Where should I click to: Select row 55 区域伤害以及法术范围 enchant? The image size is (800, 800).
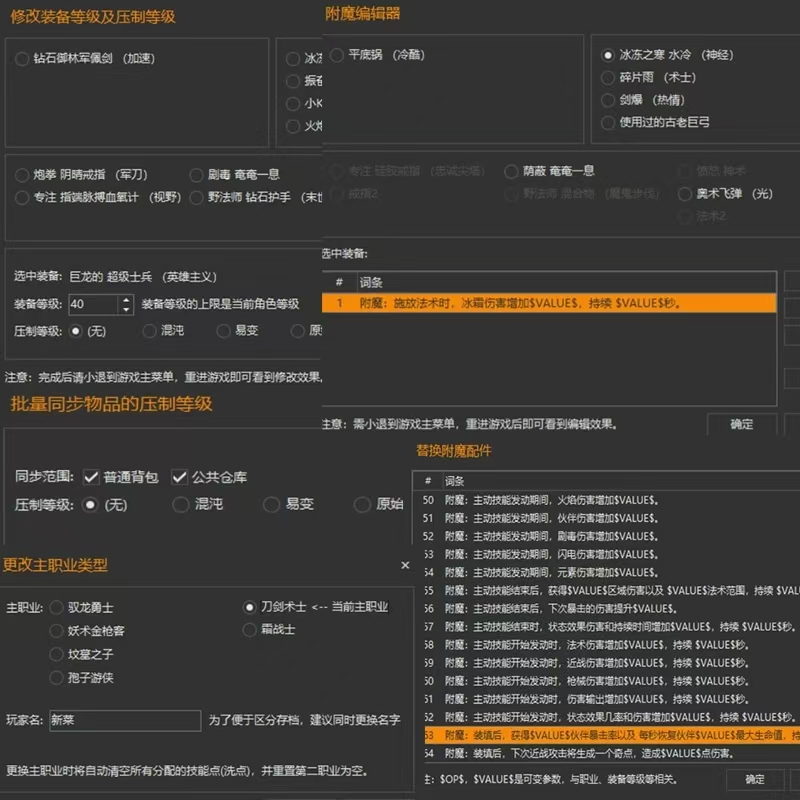611,591
